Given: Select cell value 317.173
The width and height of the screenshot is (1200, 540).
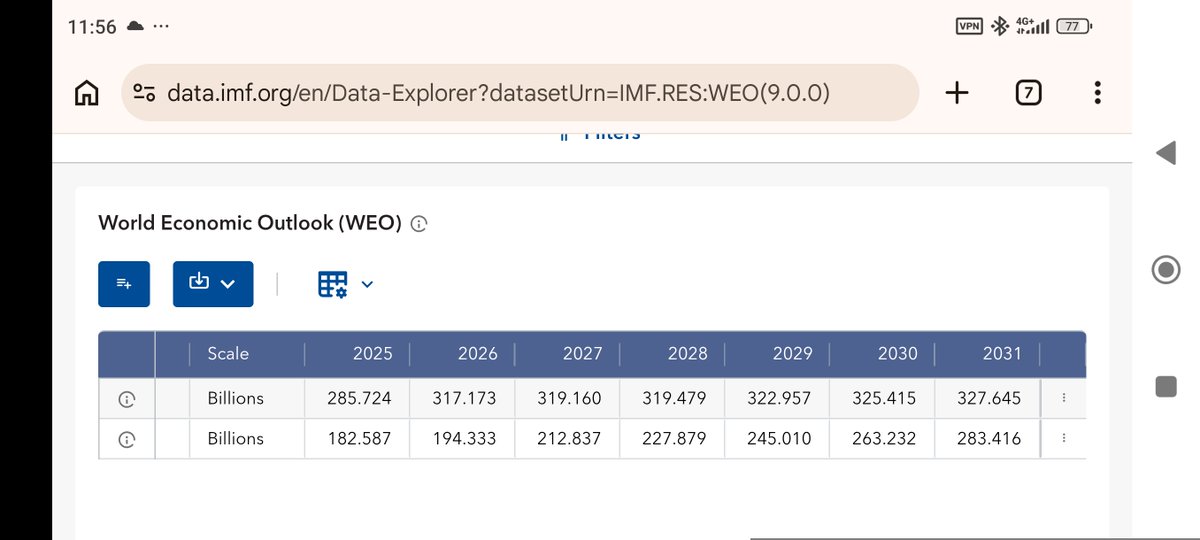Looking at the screenshot, I should coord(464,398).
